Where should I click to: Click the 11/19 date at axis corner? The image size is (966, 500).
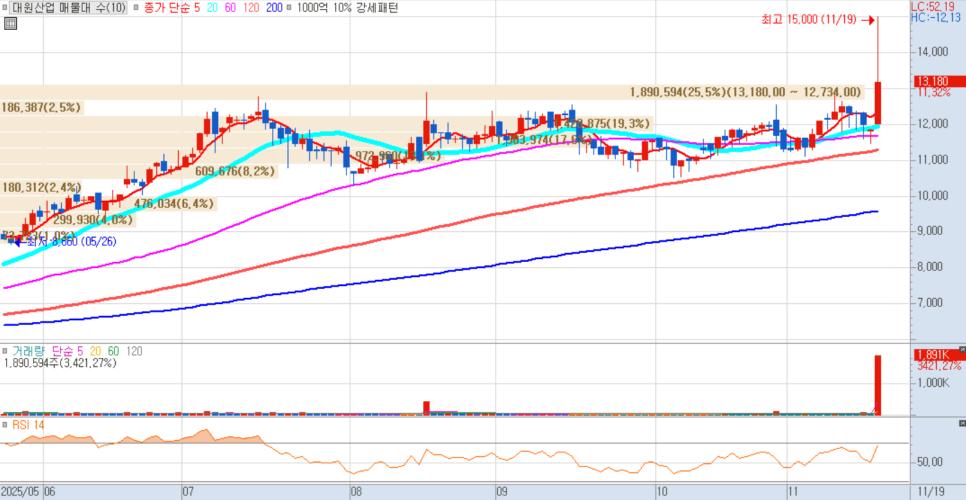click(x=931, y=492)
